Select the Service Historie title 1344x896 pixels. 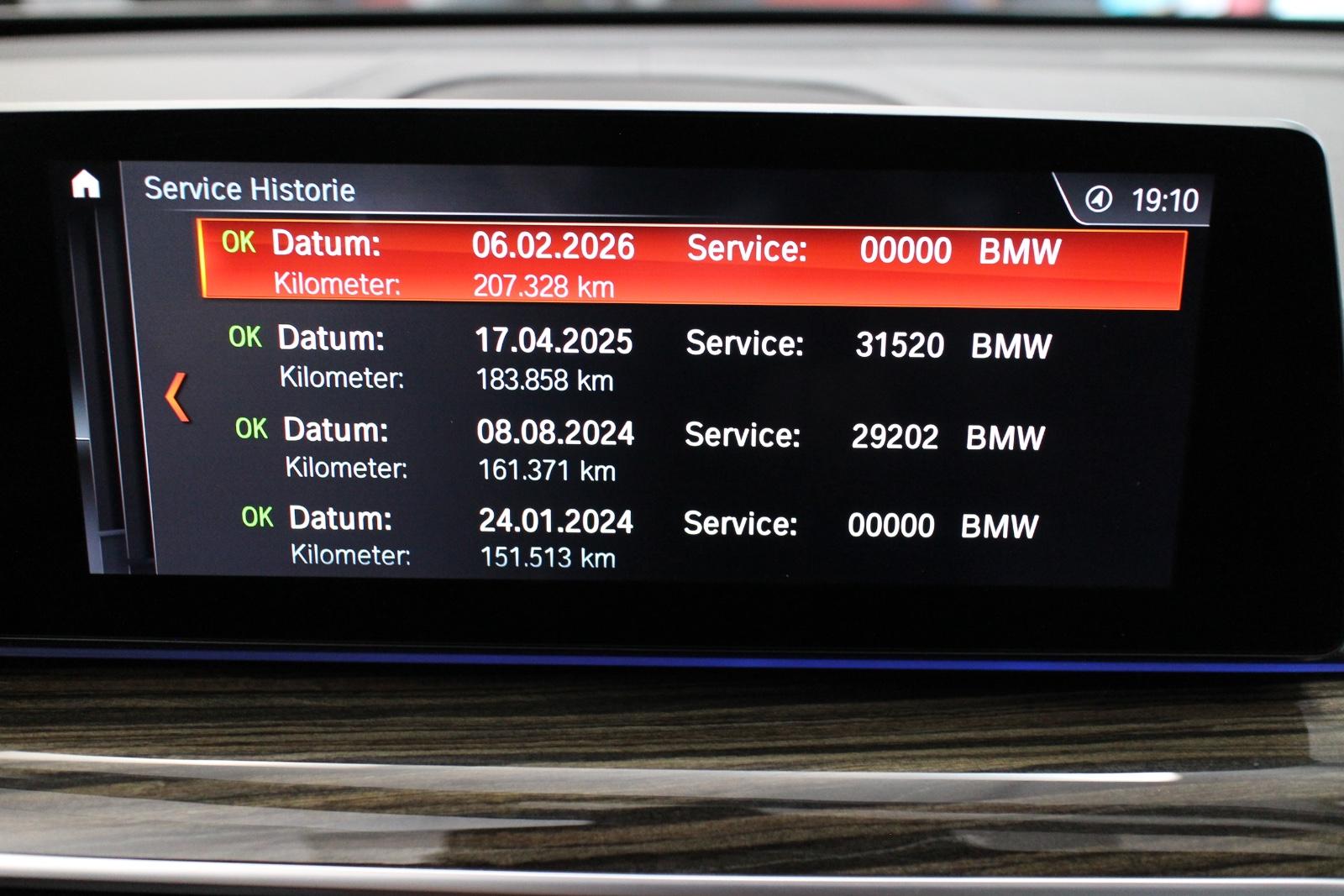pos(249,189)
